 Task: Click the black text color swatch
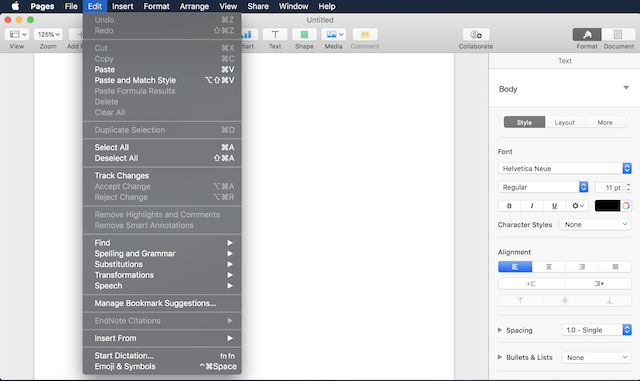(607, 206)
